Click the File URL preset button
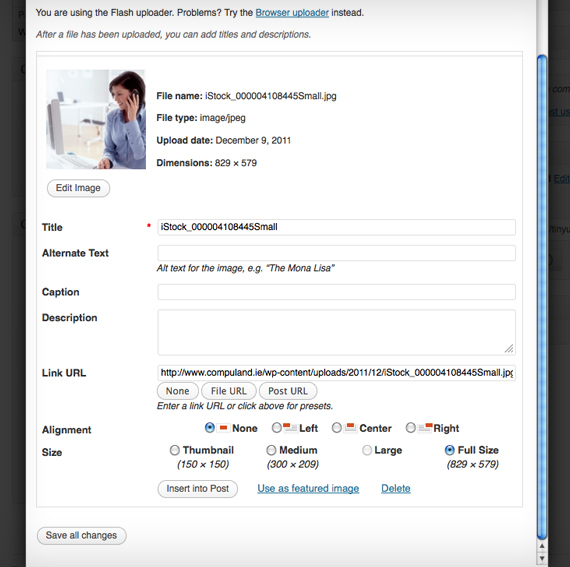Viewport: 570px width, 567px height. pos(229,391)
